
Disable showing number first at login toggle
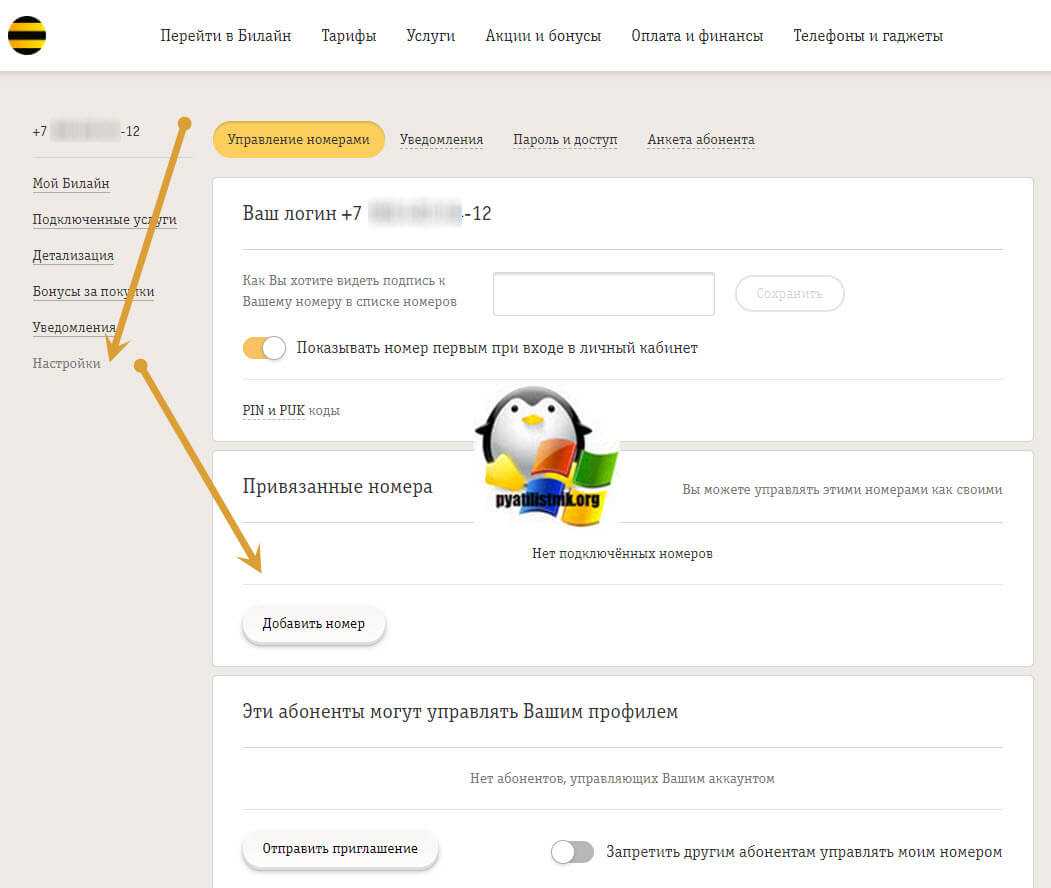pyautogui.click(x=264, y=348)
